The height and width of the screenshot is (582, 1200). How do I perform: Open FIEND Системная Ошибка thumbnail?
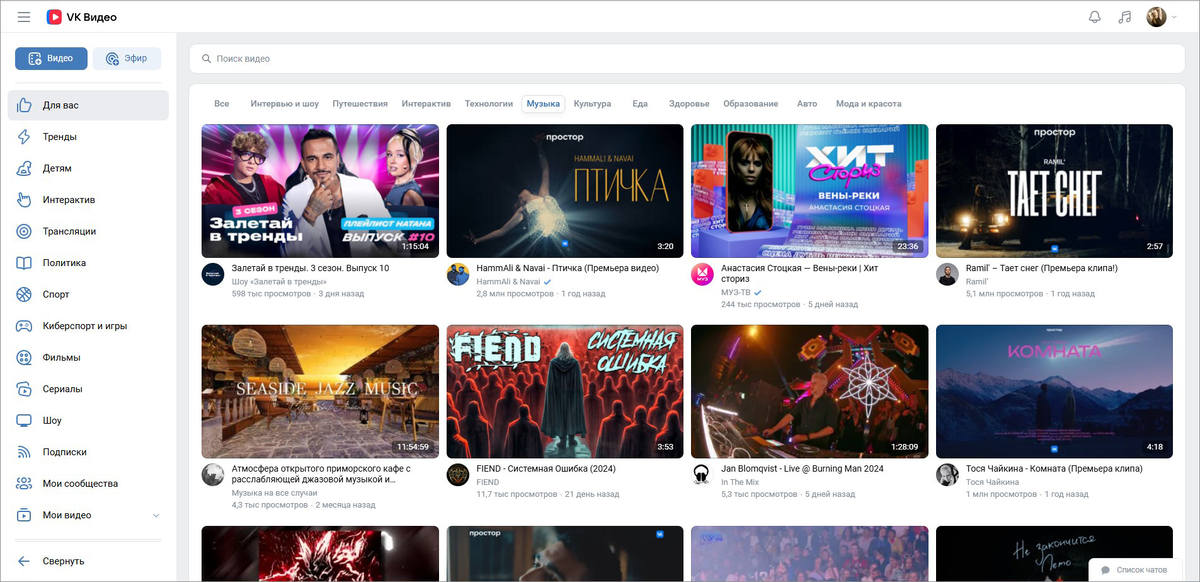pos(565,391)
